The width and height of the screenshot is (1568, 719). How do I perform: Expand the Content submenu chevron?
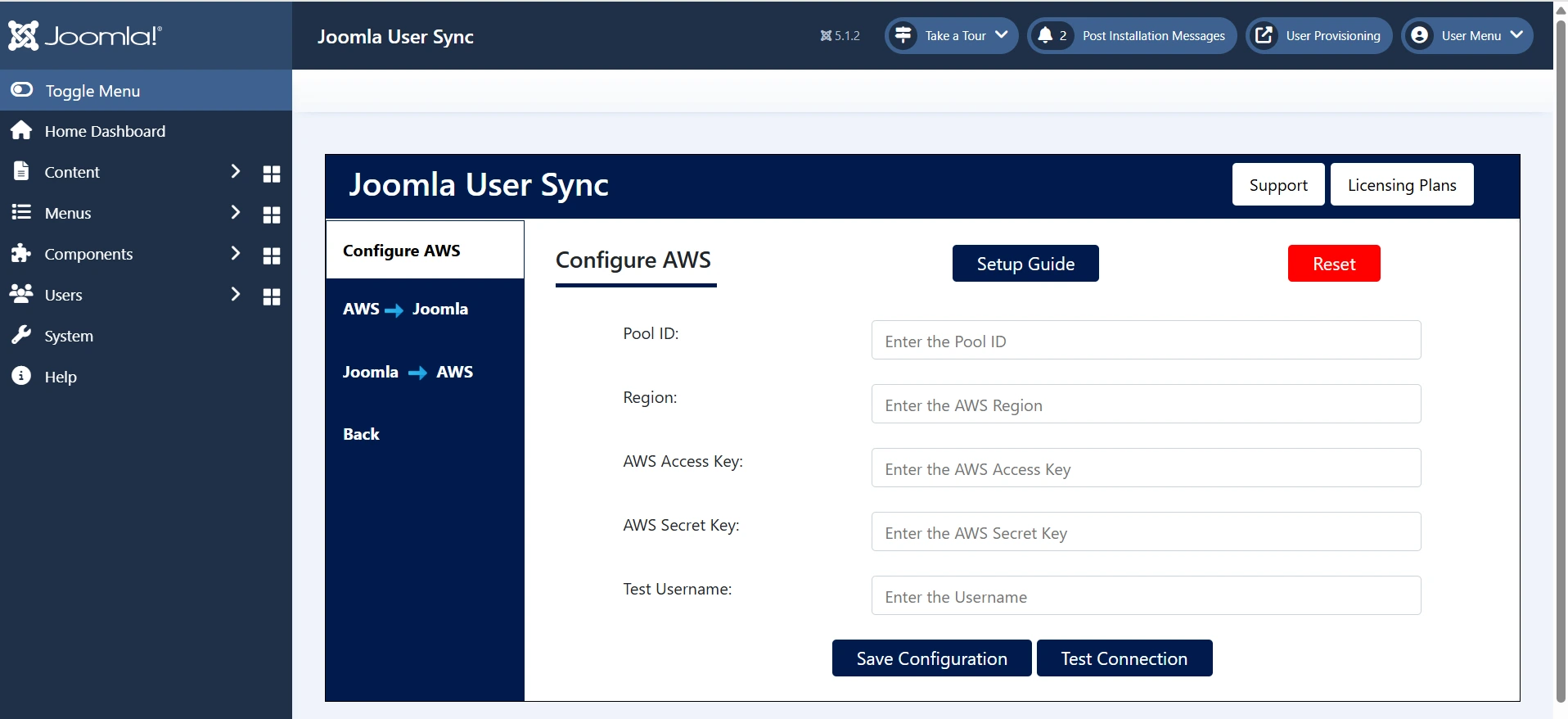236,171
